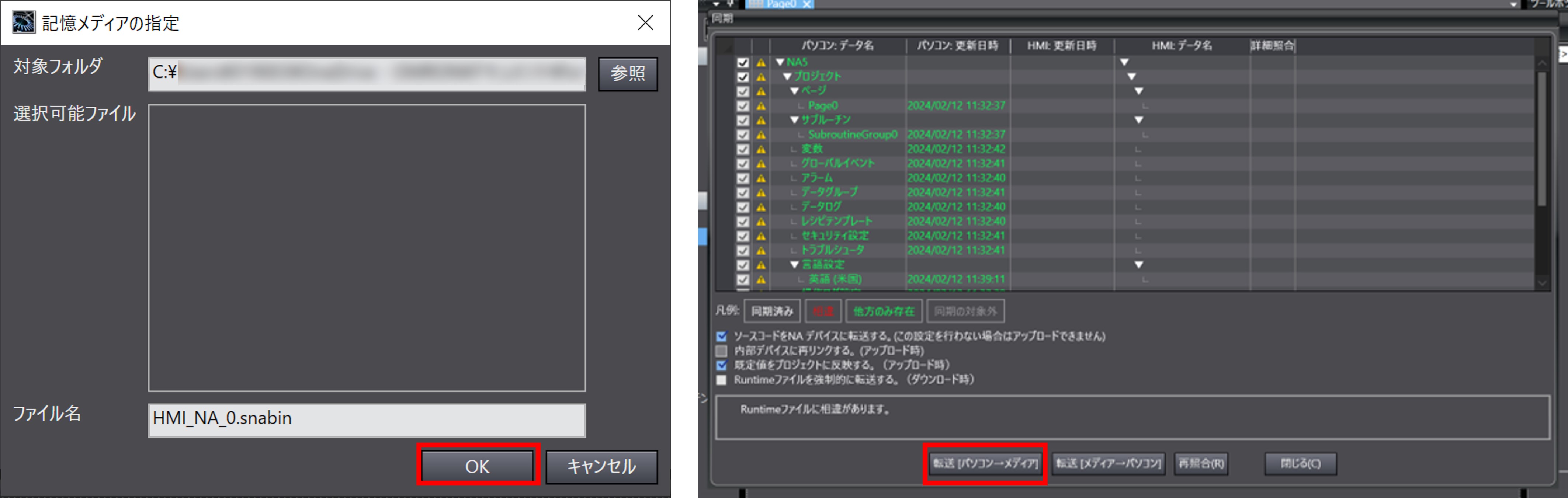Click 転送 [パソコン→メディア] button
Image resolution: width=1568 pixels, height=498 pixels.
(985, 463)
